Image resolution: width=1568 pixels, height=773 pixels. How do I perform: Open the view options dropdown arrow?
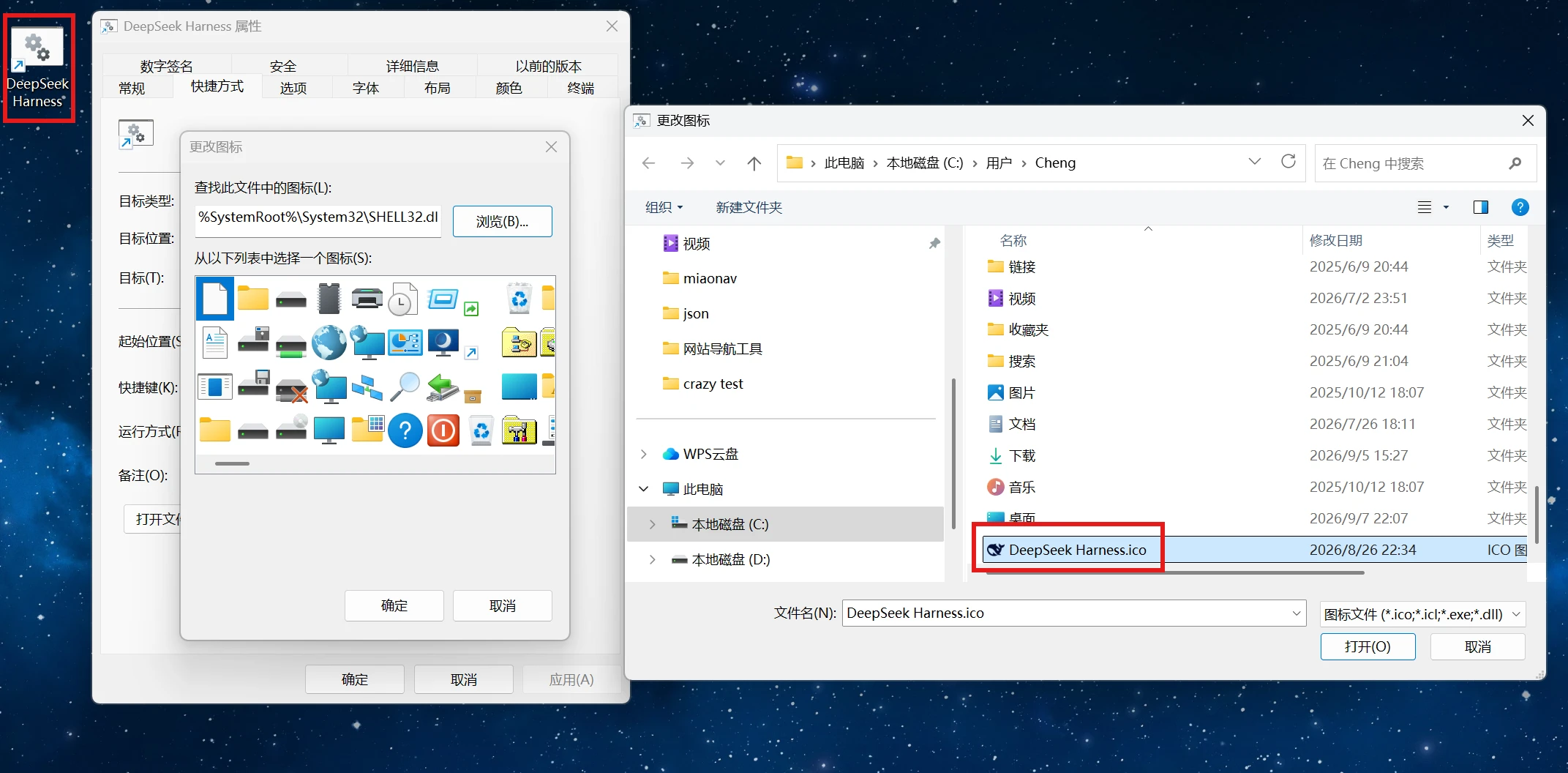pyautogui.click(x=1446, y=207)
